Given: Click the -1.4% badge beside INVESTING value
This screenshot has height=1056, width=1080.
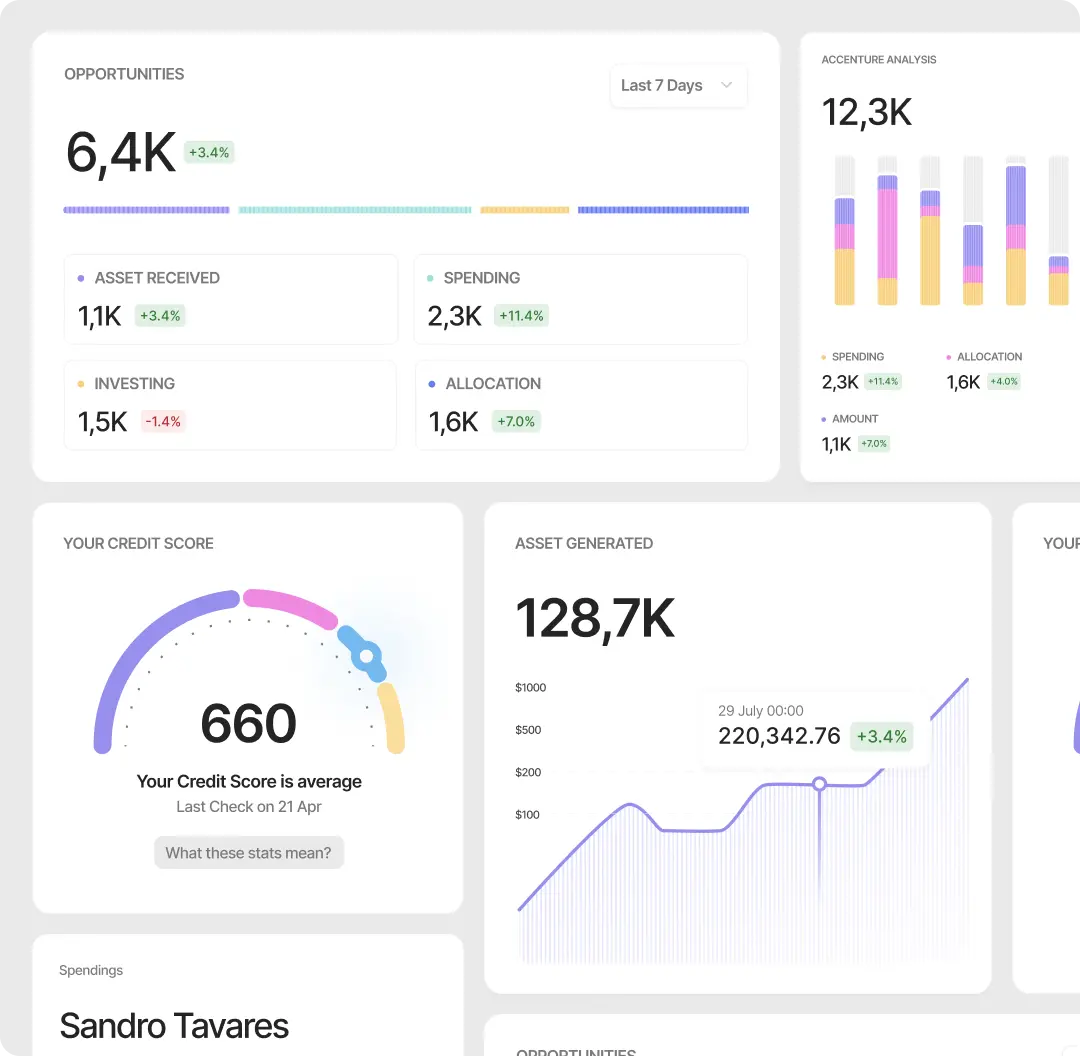Looking at the screenshot, I should (x=162, y=421).
